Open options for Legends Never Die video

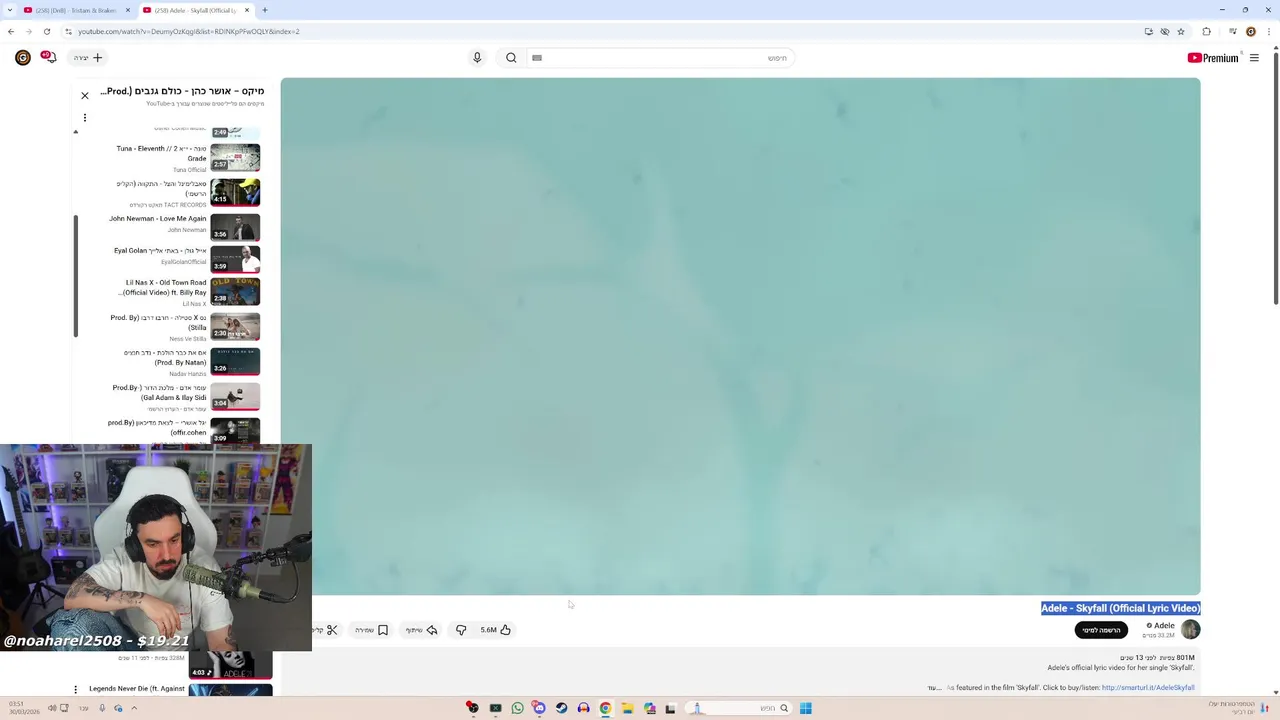click(75, 690)
